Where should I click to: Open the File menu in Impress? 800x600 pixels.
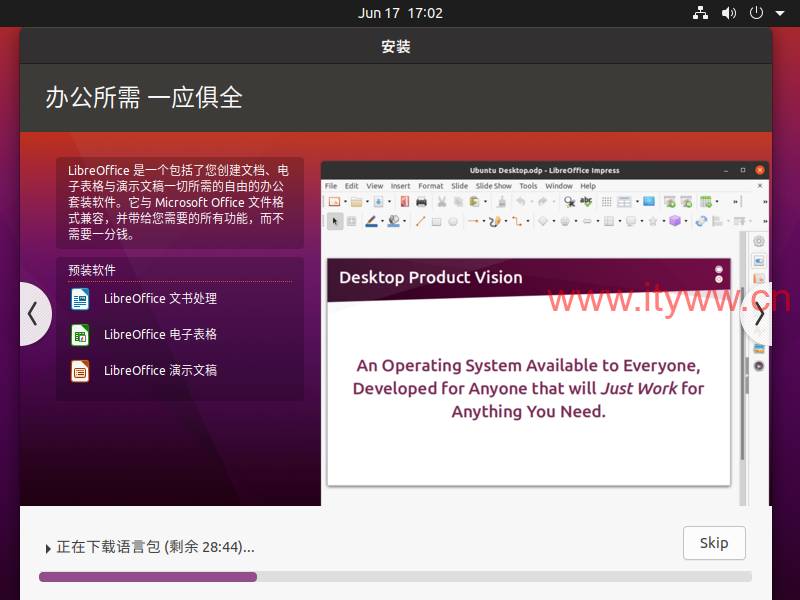[x=331, y=186]
